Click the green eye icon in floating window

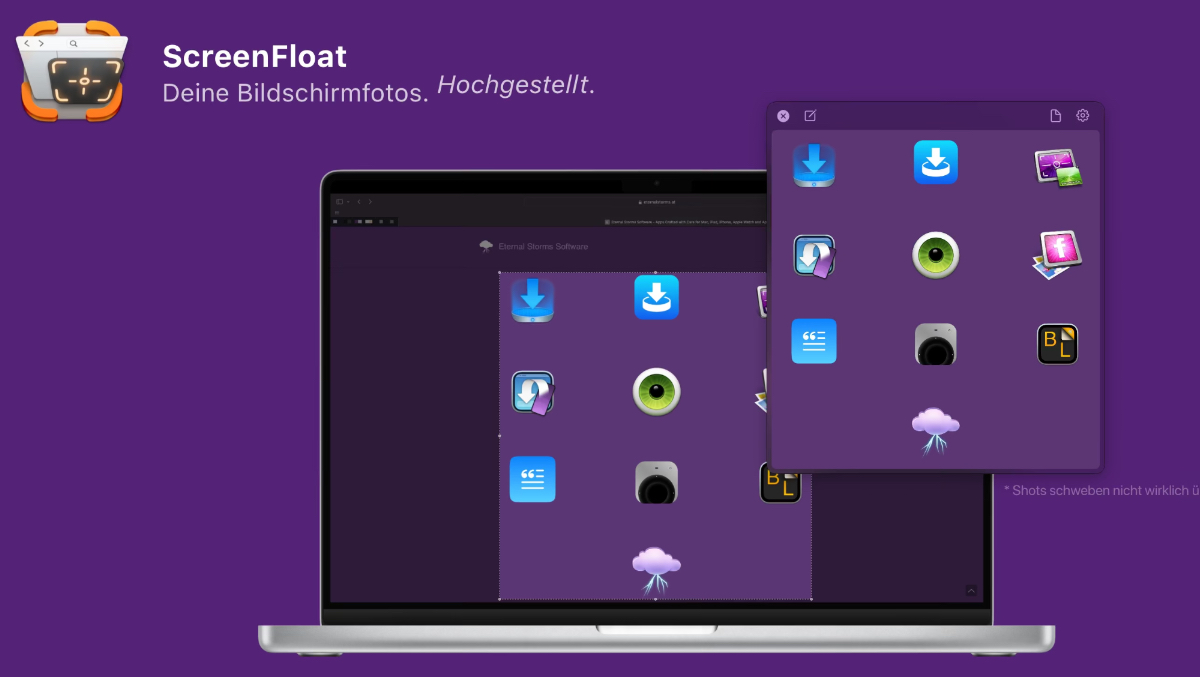pos(936,255)
